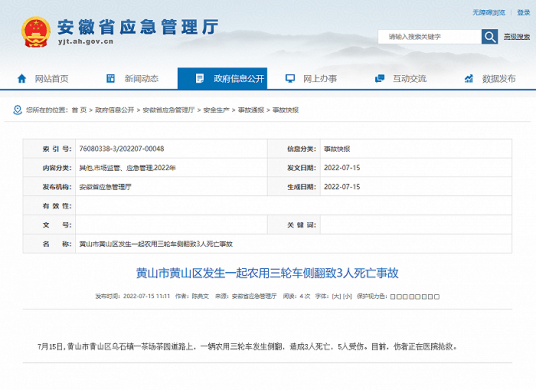Switch to the 新闻动态 navigation tab
536x390 pixels.
pyautogui.click(x=133, y=79)
